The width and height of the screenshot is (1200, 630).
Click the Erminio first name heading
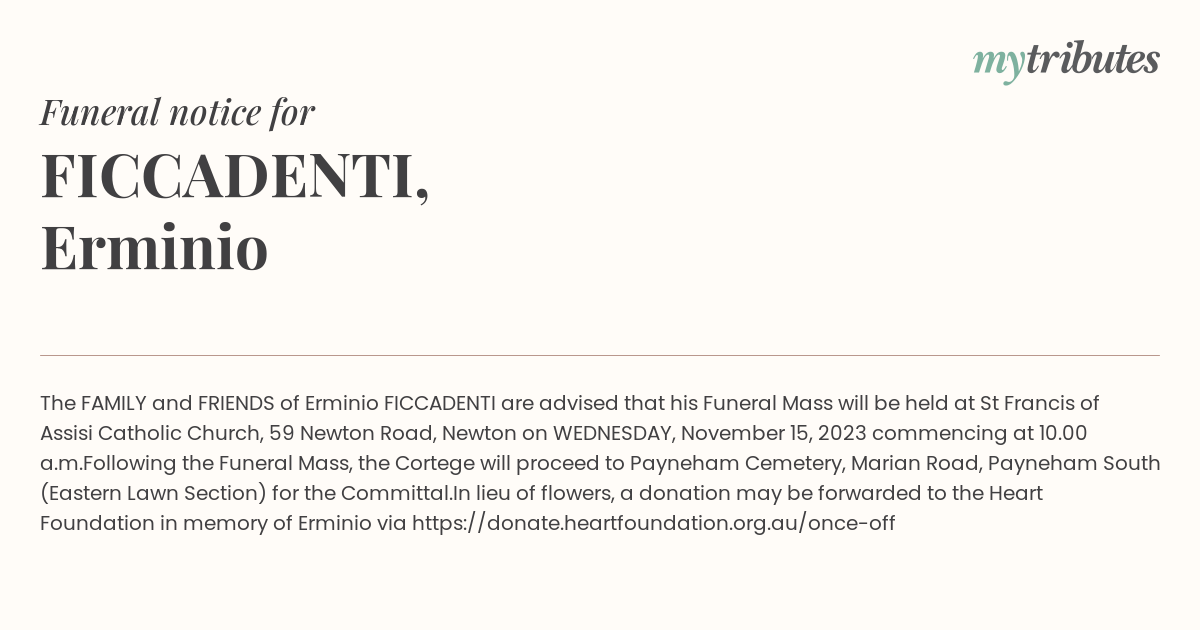click(x=154, y=248)
